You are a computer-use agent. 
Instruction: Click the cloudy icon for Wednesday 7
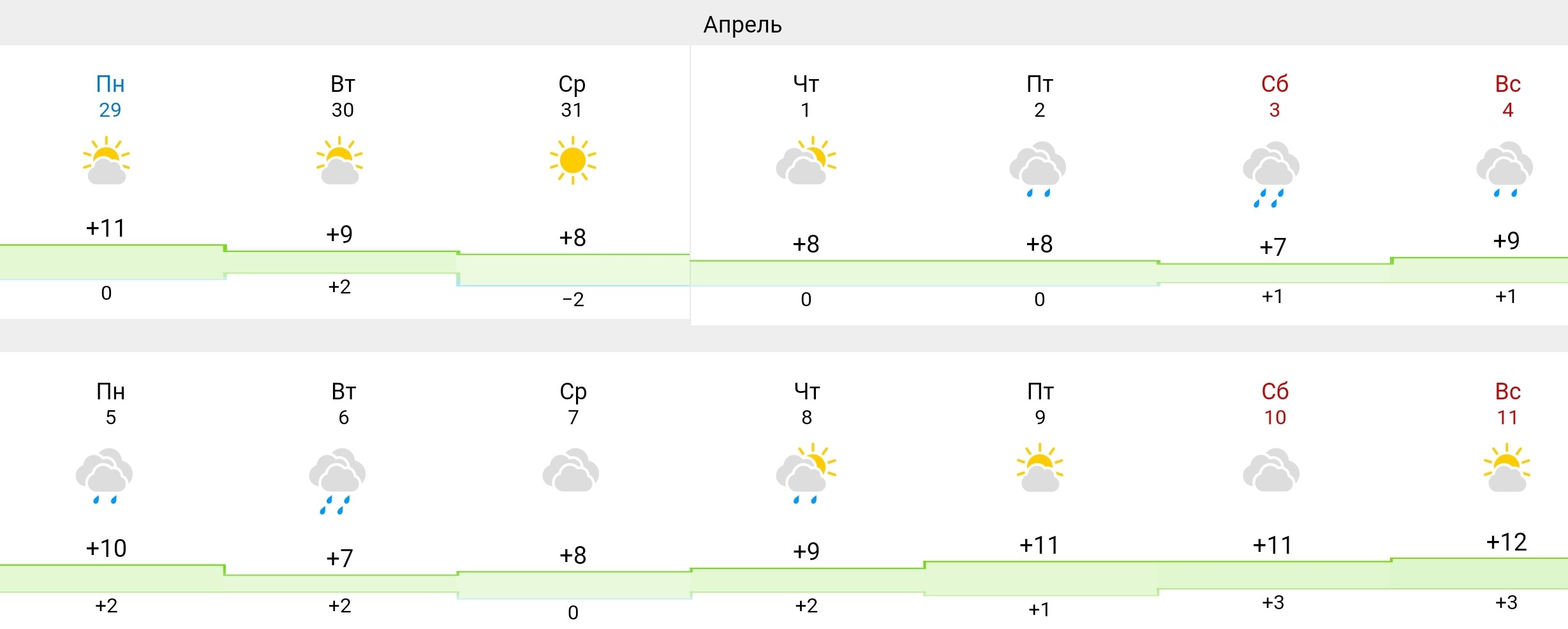(571, 470)
